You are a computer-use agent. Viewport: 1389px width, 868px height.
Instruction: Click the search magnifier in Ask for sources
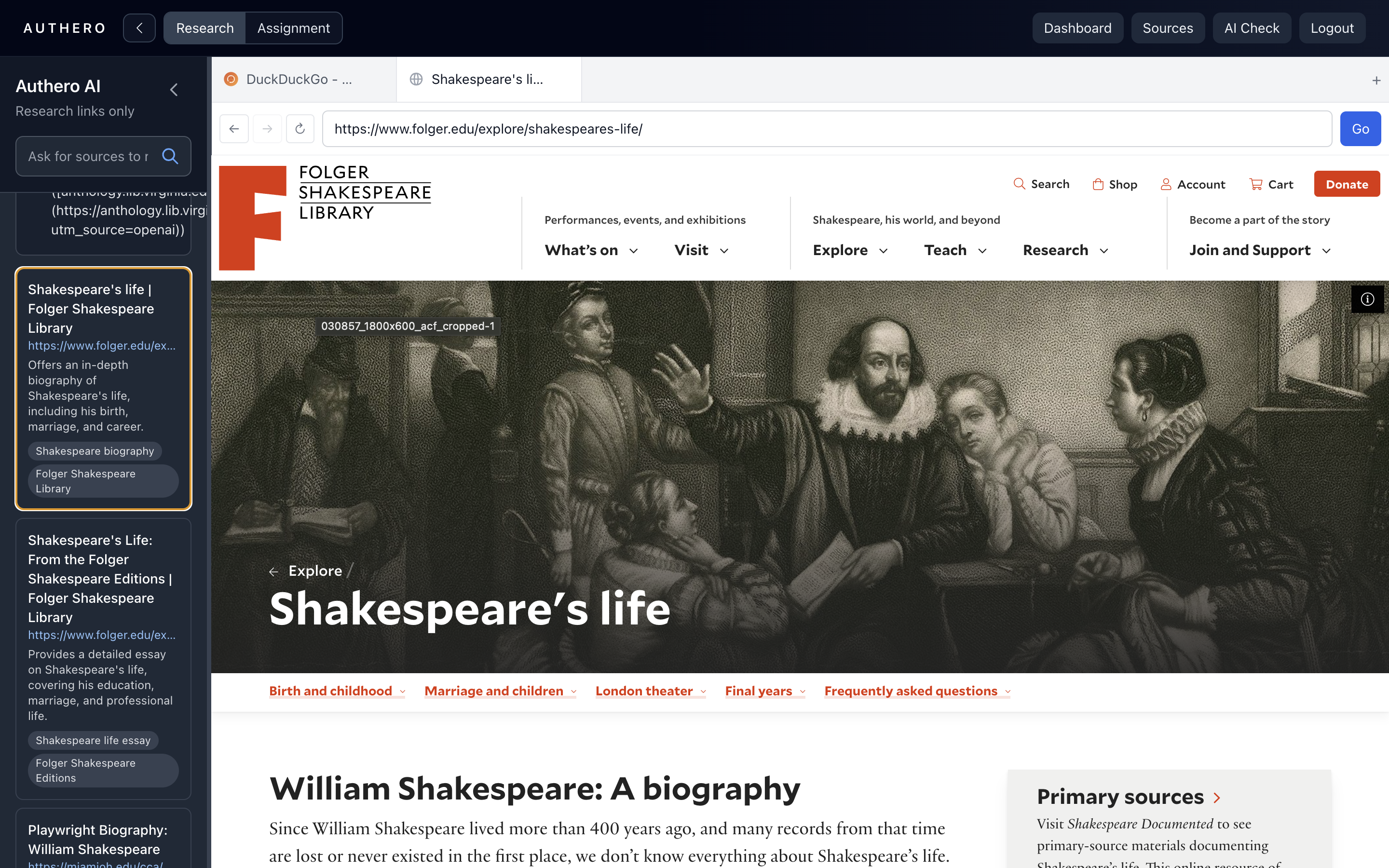[x=170, y=156]
